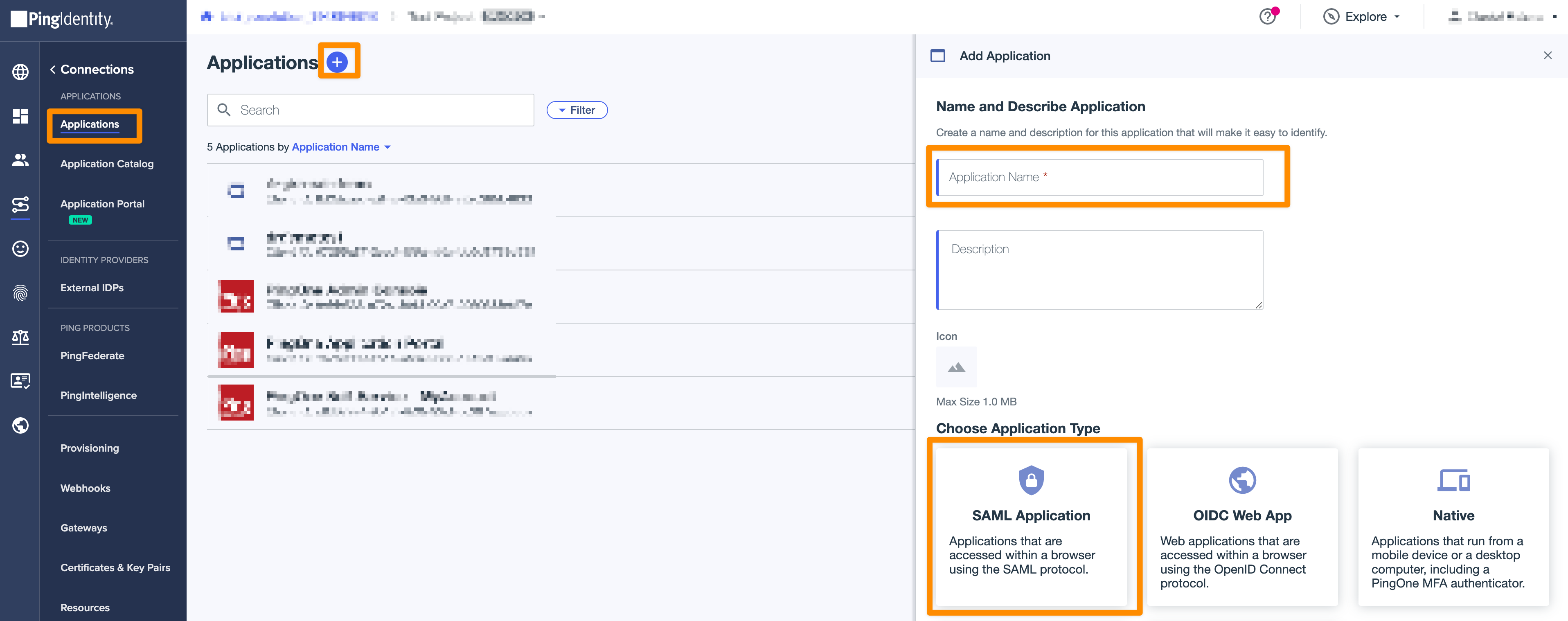
Task: Open the first blurred application row
Action: (560, 191)
